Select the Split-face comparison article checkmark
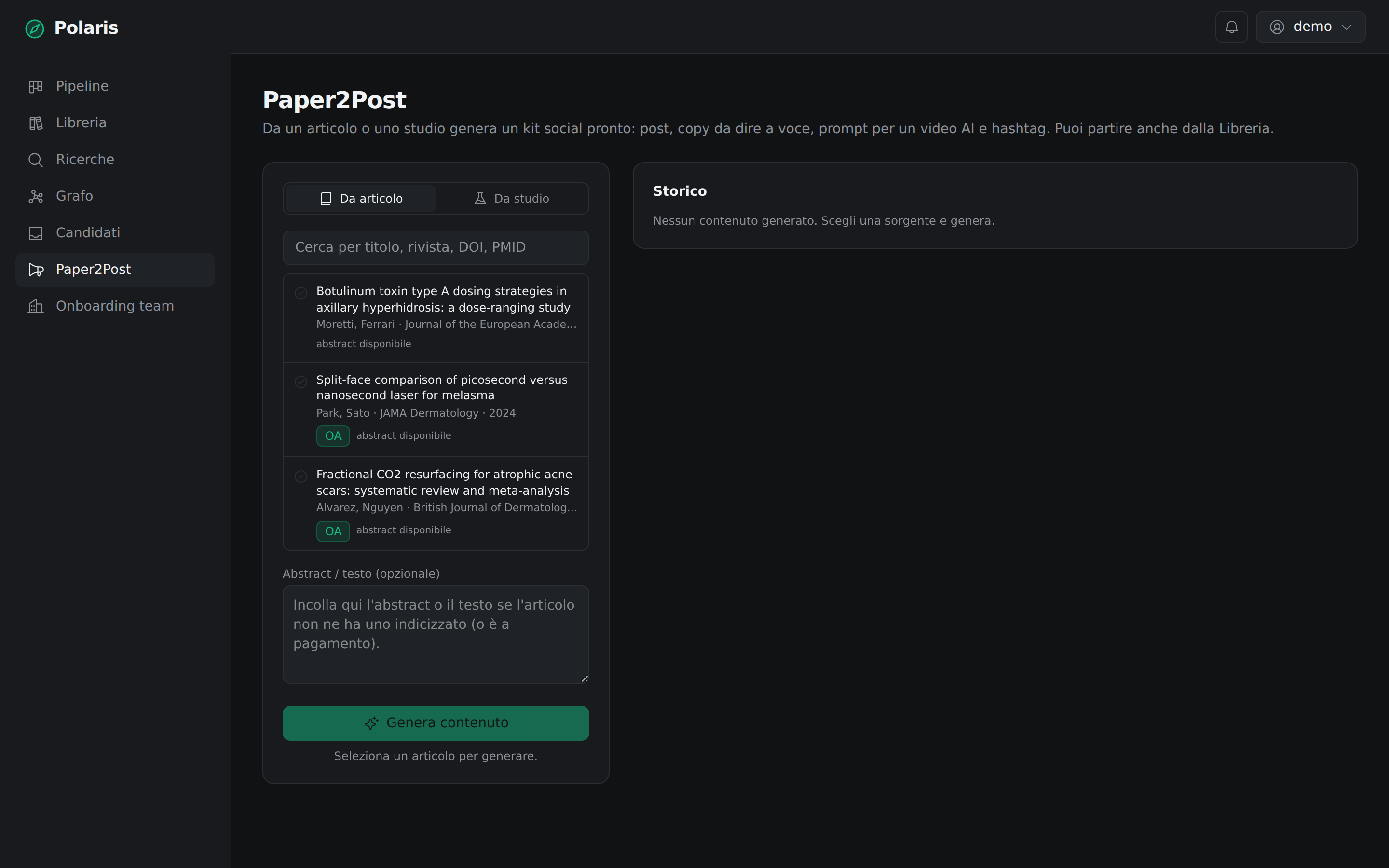 pyautogui.click(x=301, y=382)
